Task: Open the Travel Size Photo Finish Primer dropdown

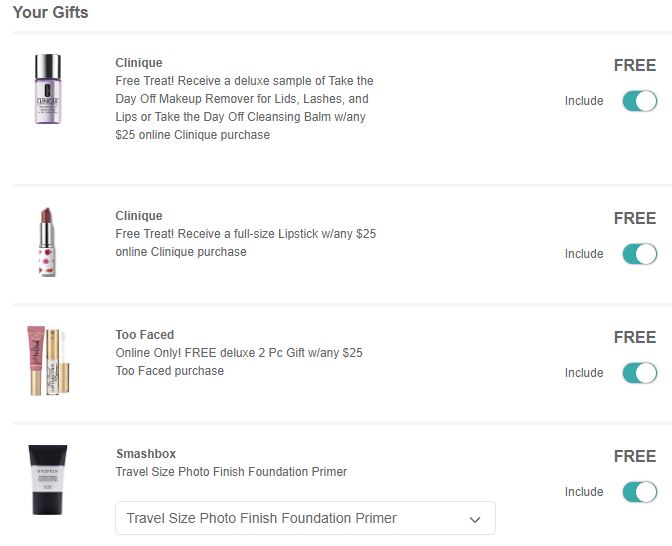Action: tap(305, 518)
